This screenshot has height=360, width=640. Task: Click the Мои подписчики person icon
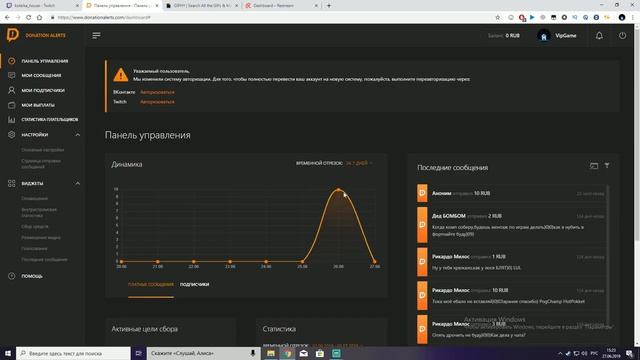pyautogui.click(x=11, y=90)
